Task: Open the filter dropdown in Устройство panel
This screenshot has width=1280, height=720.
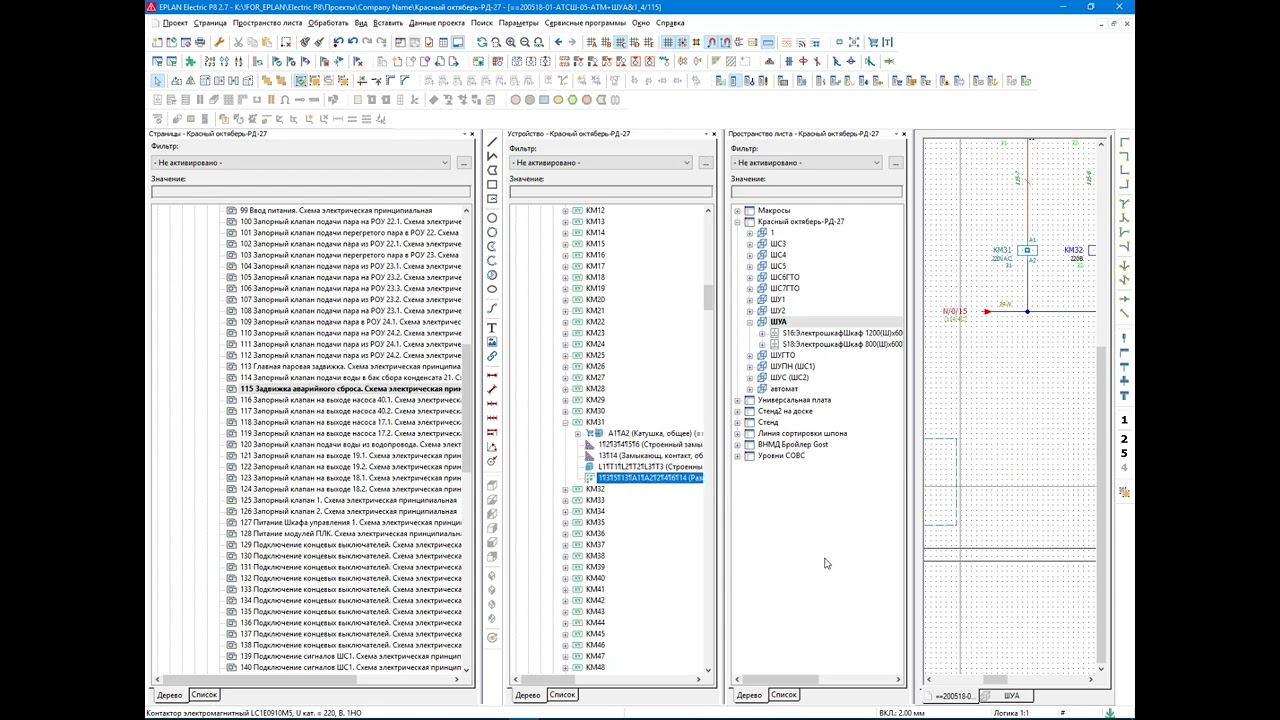Action: [x=687, y=163]
